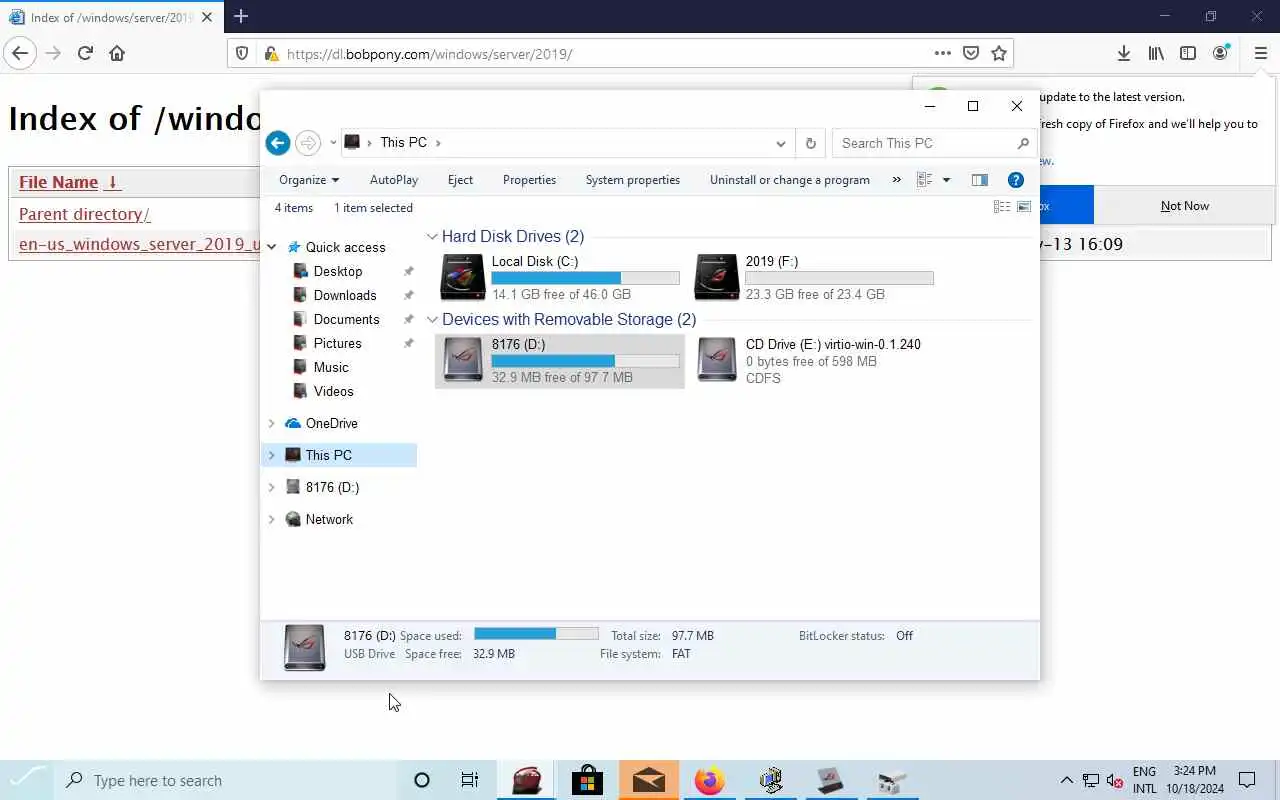The width and height of the screenshot is (1280, 800).
Task: Refresh the This PC view
Action: 810,143
